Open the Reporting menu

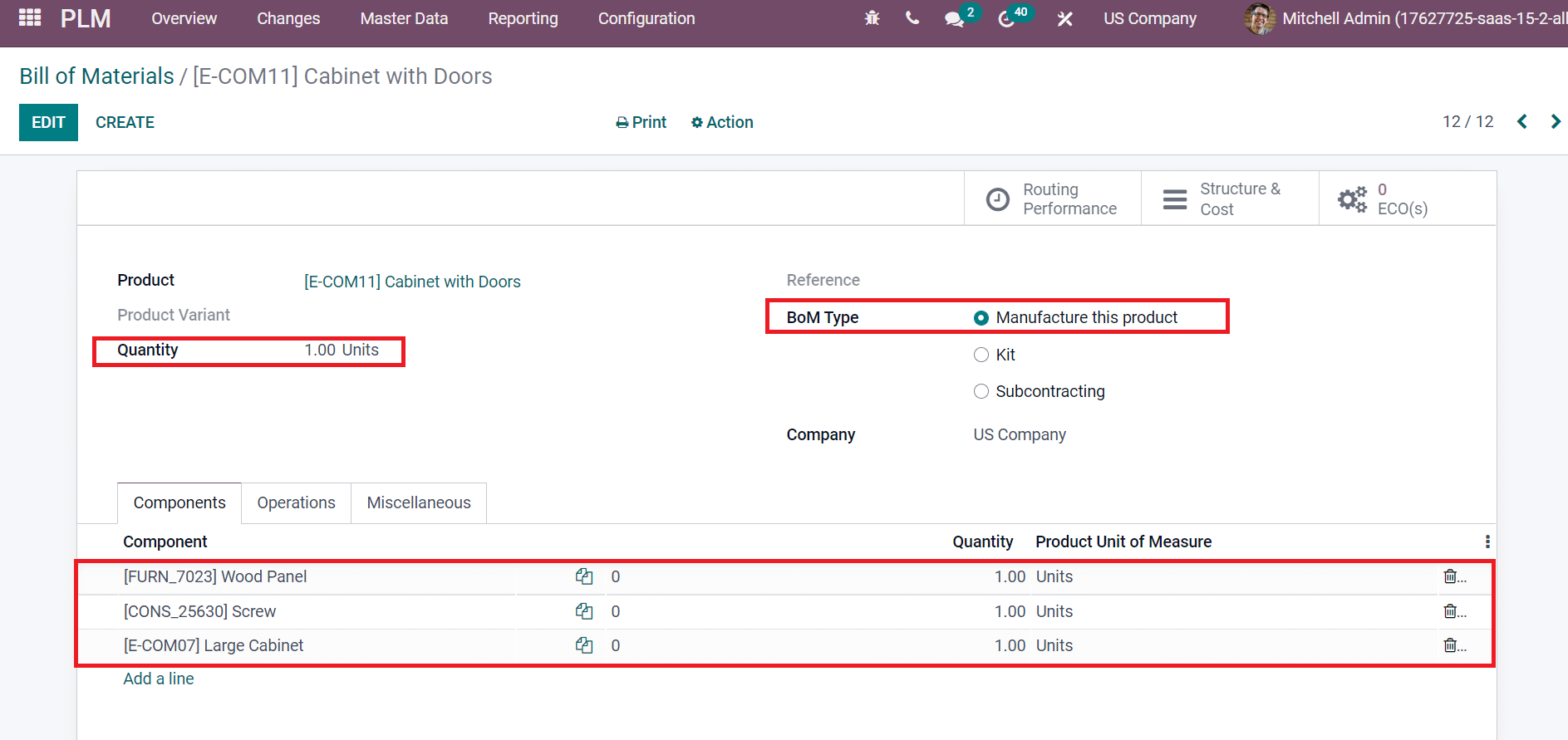(523, 18)
